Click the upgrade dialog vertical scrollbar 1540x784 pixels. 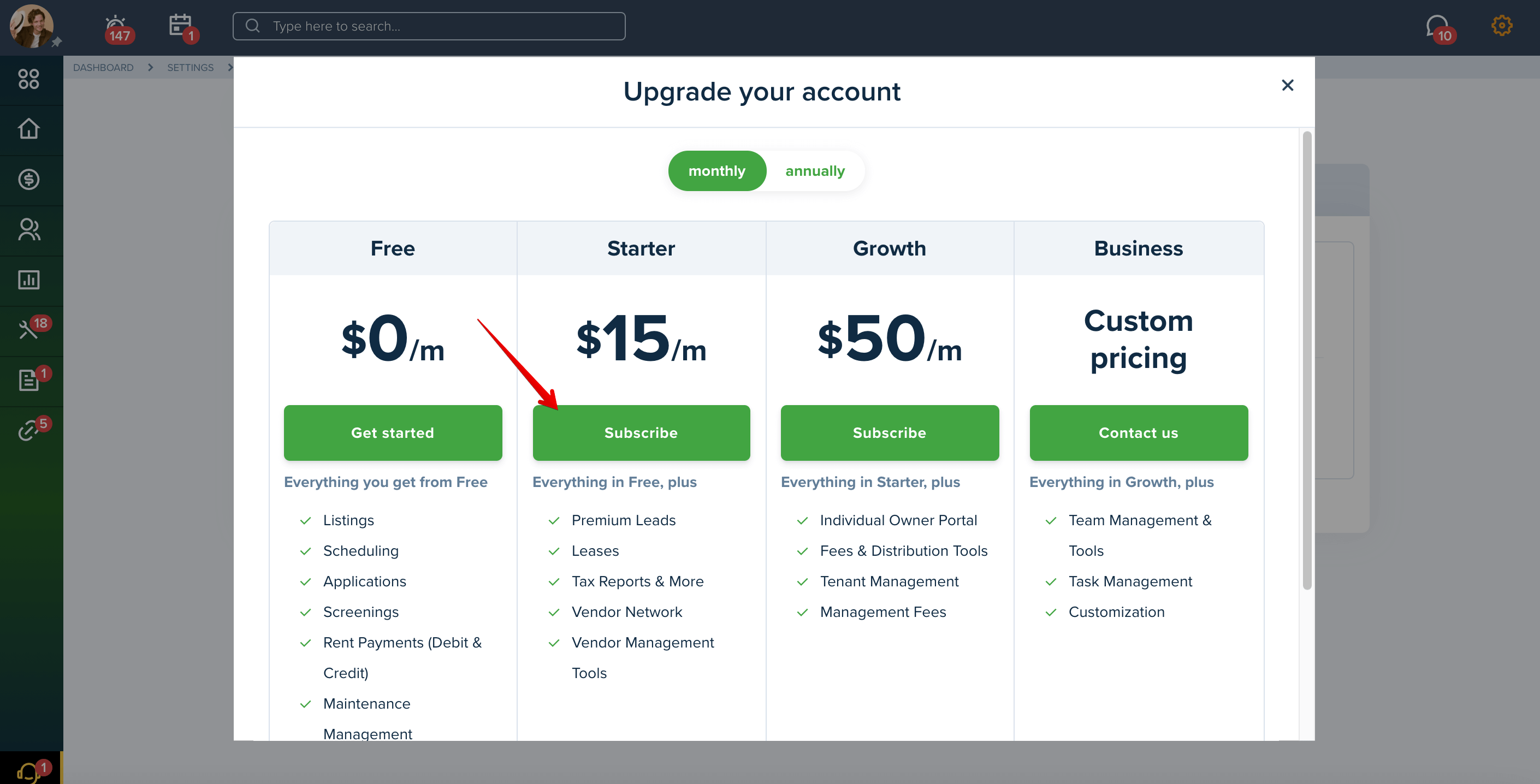(1307, 360)
